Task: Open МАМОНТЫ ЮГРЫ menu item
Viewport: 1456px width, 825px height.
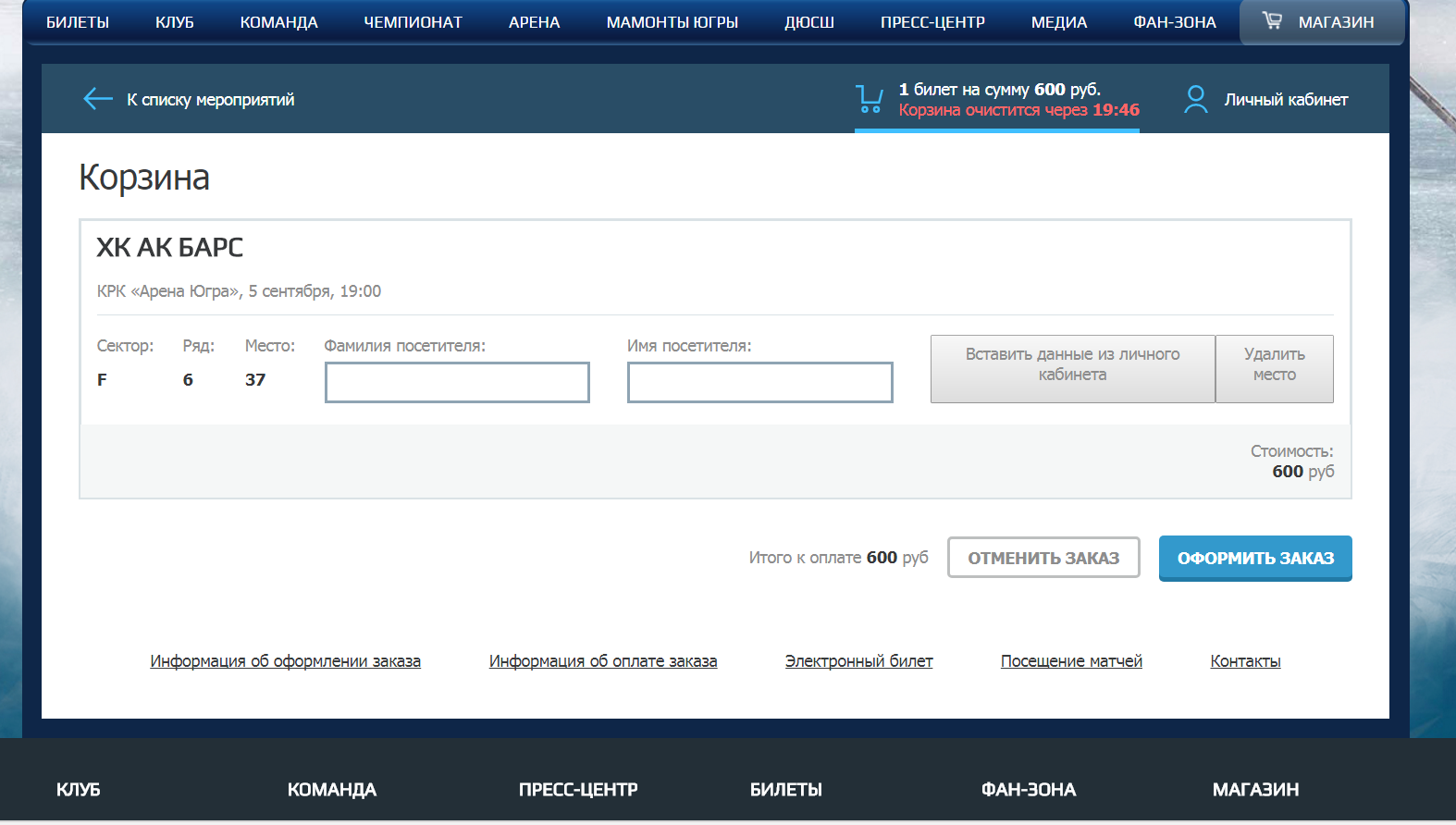Action: click(x=672, y=22)
